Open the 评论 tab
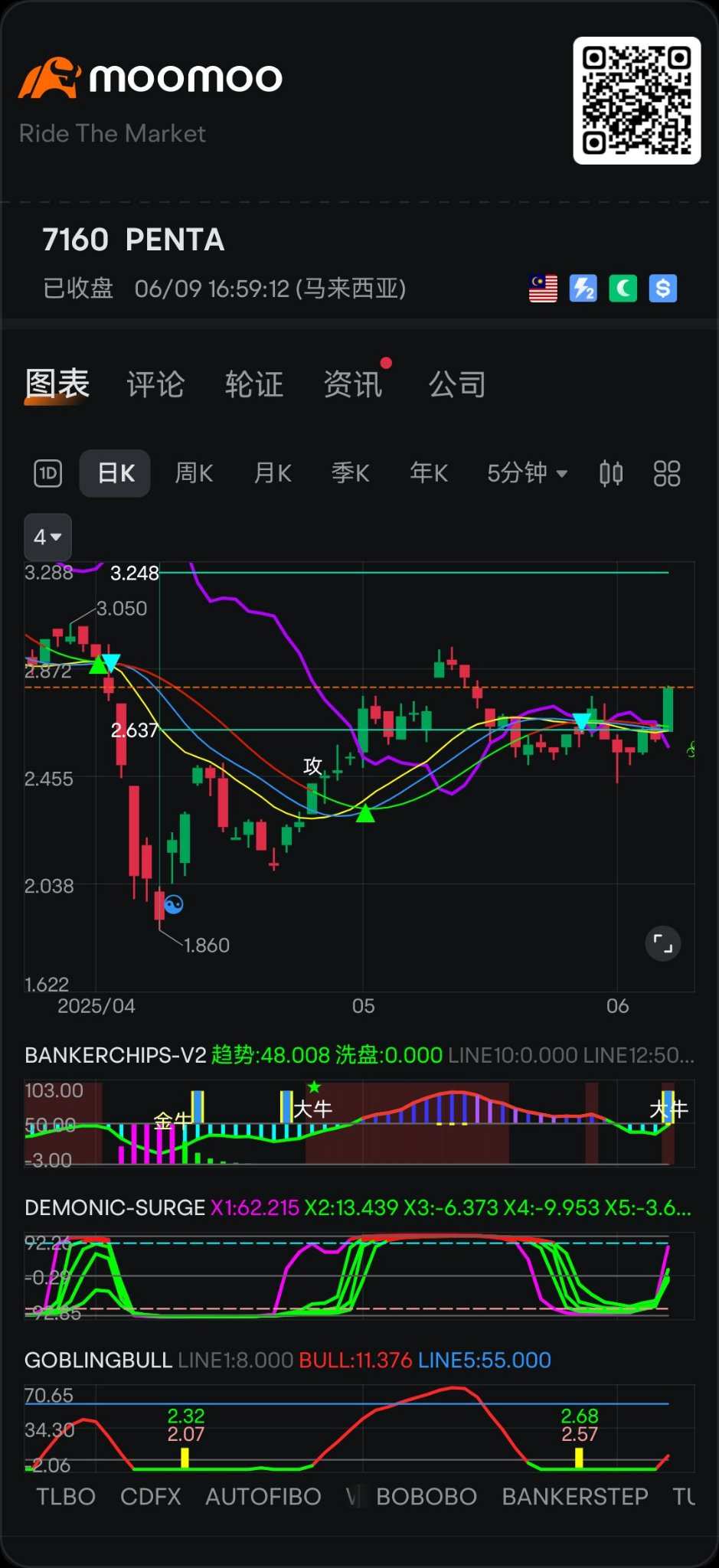 point(155,384)
